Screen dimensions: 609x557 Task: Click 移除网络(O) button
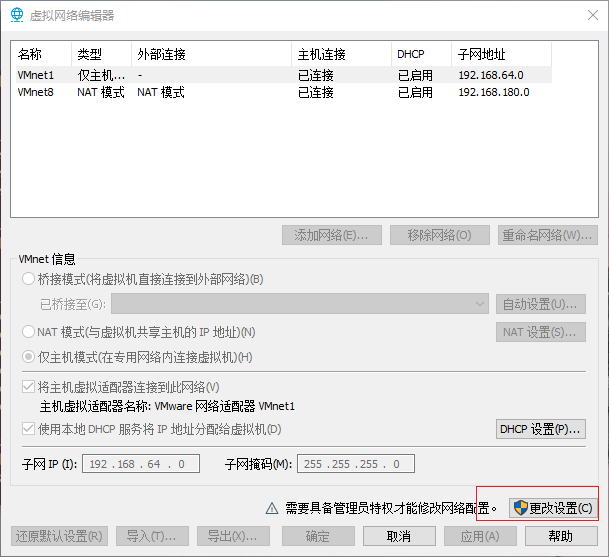[x=440, y=235]
